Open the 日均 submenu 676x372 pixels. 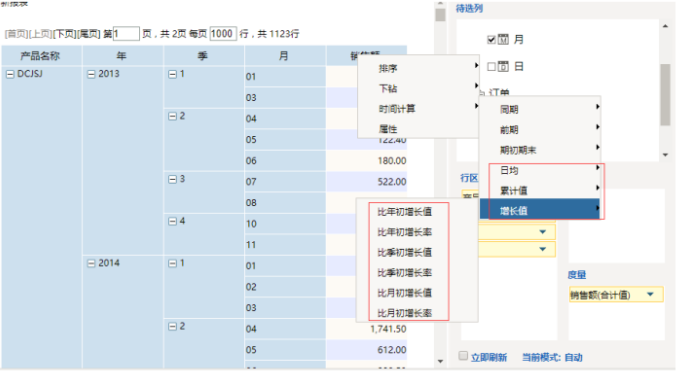click(x=540, y=170)
